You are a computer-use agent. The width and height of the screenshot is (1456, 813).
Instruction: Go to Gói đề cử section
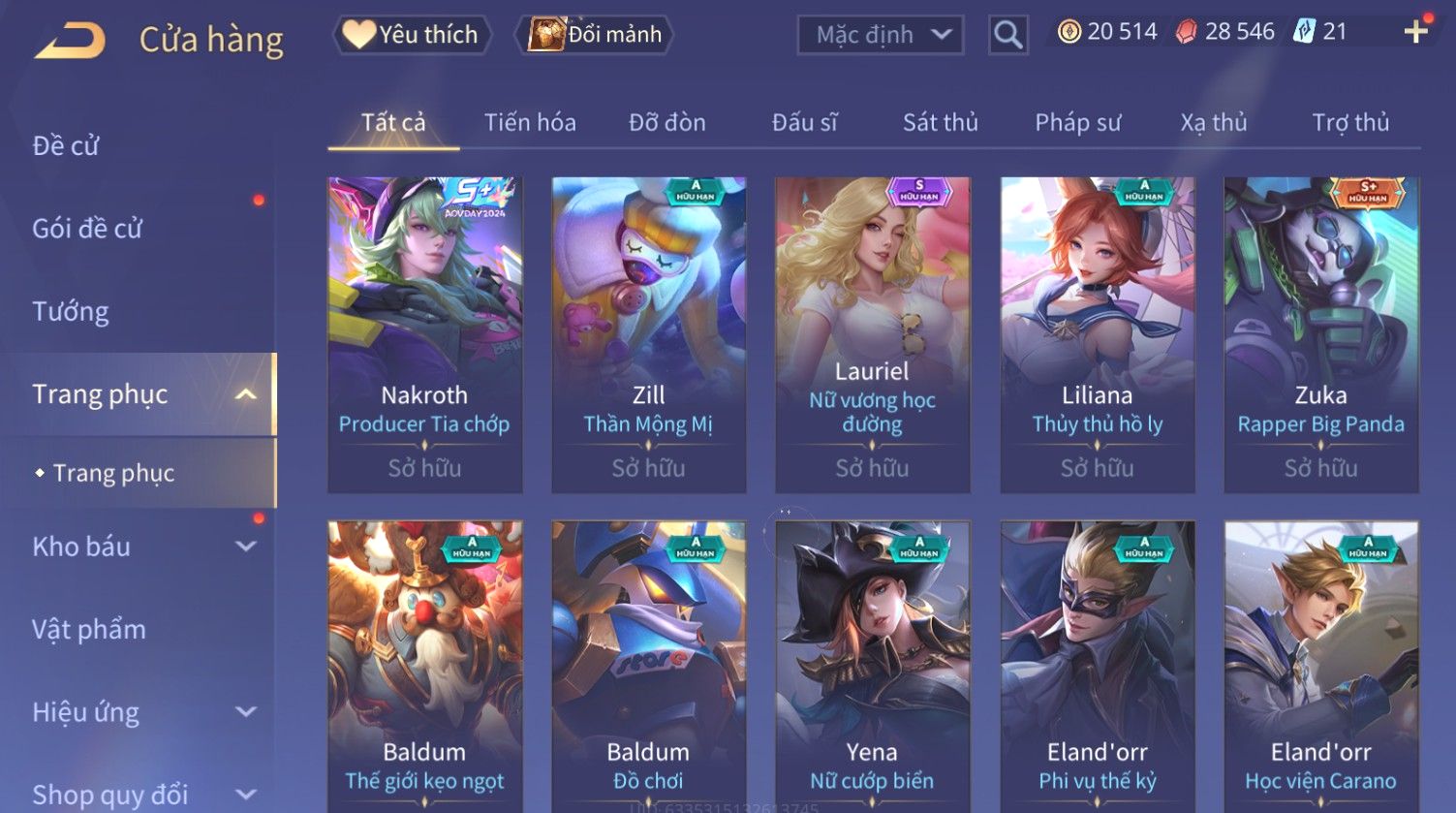pos(87,229)
